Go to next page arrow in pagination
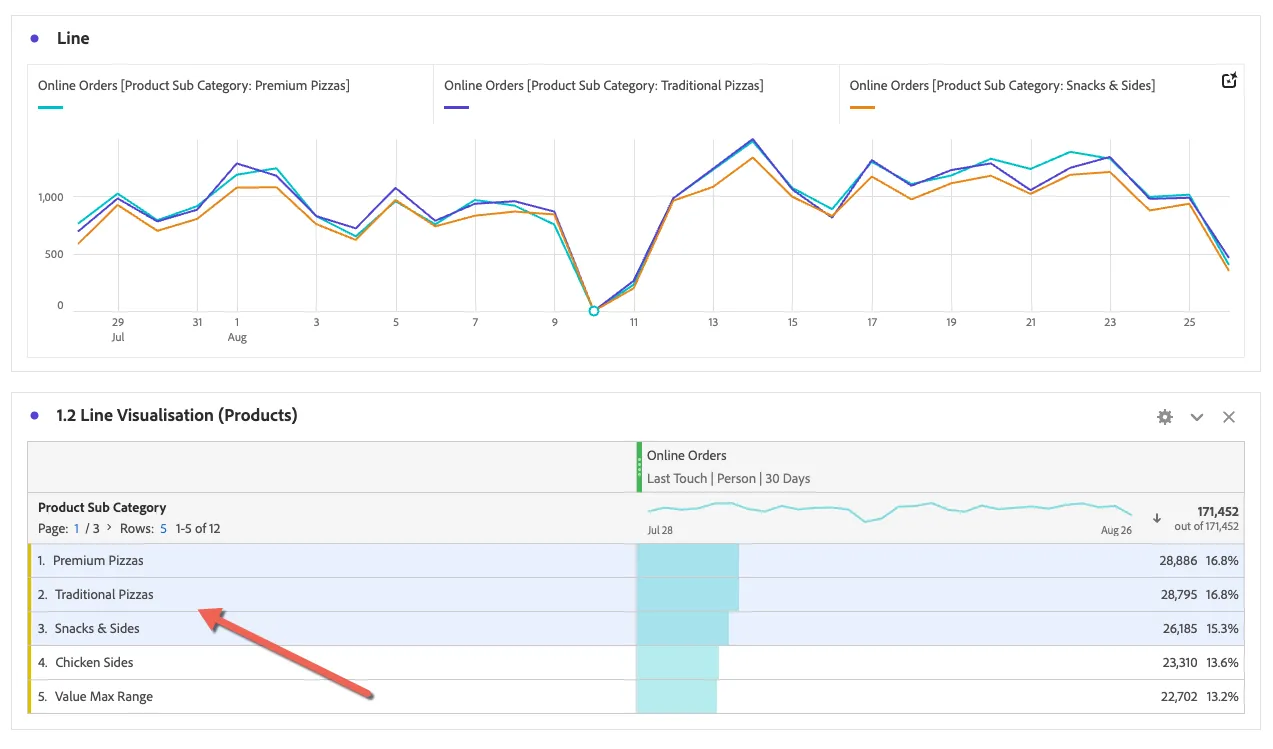This screenshot has height=749, width=1273. tap(109, 528)
